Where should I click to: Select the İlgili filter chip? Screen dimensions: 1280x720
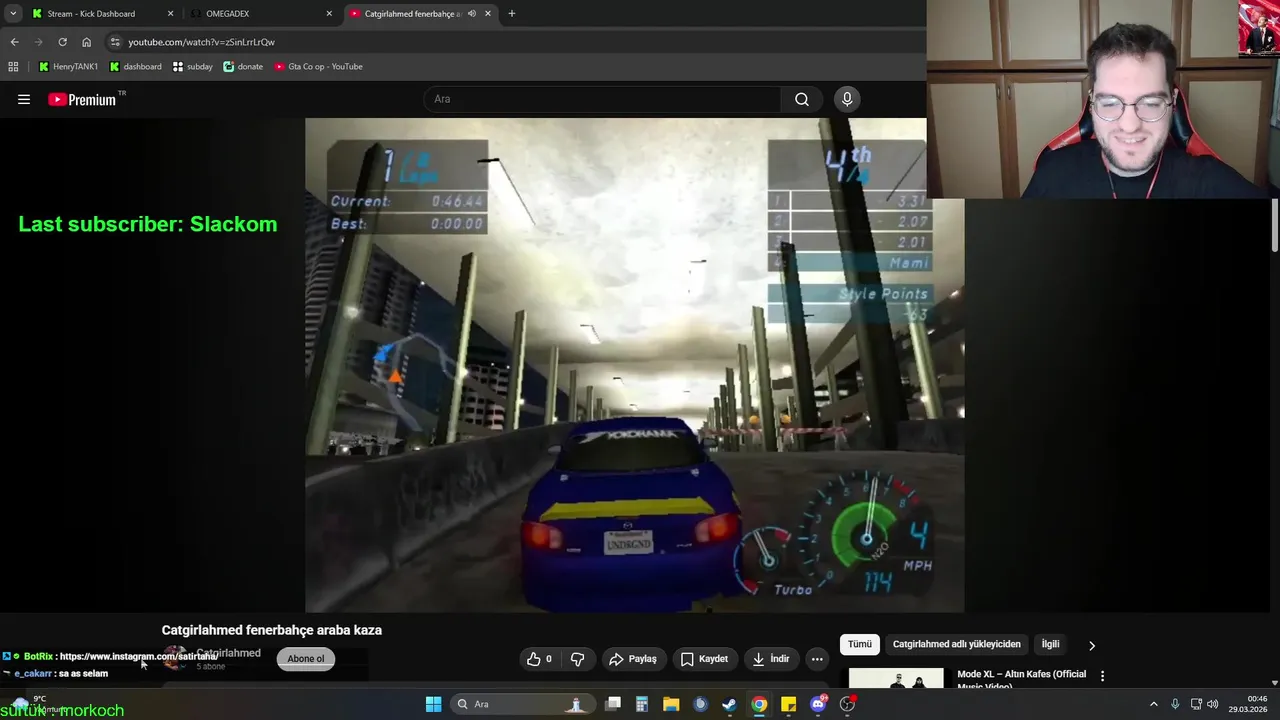coord(1050,644)
